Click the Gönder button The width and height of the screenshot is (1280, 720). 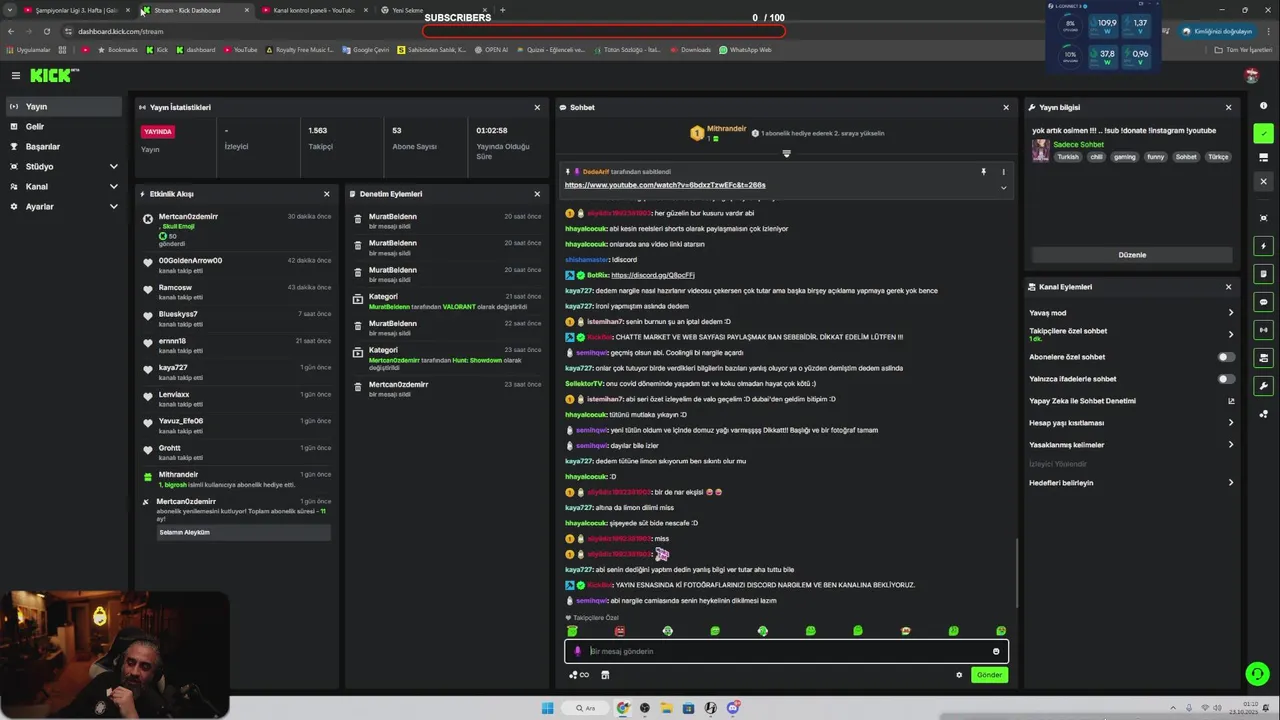point(989,675)
